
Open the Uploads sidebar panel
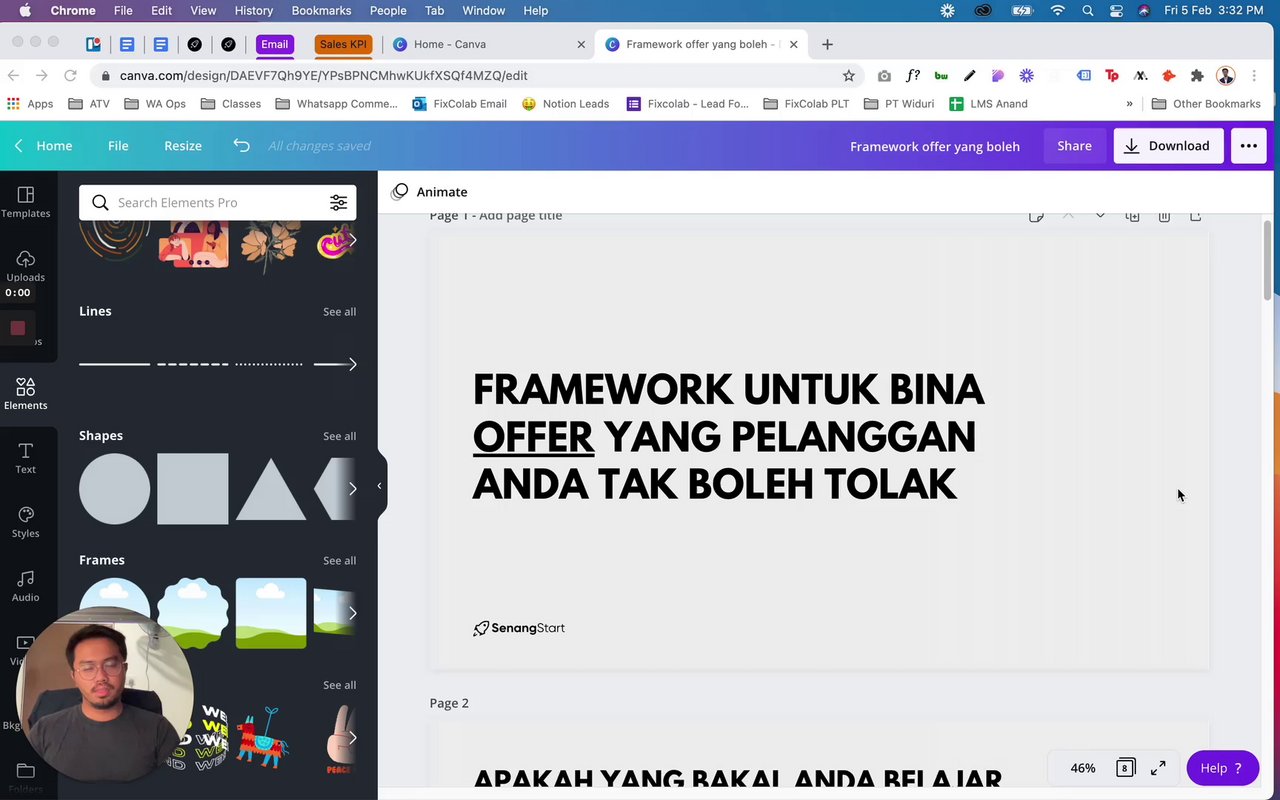point(26,266)
